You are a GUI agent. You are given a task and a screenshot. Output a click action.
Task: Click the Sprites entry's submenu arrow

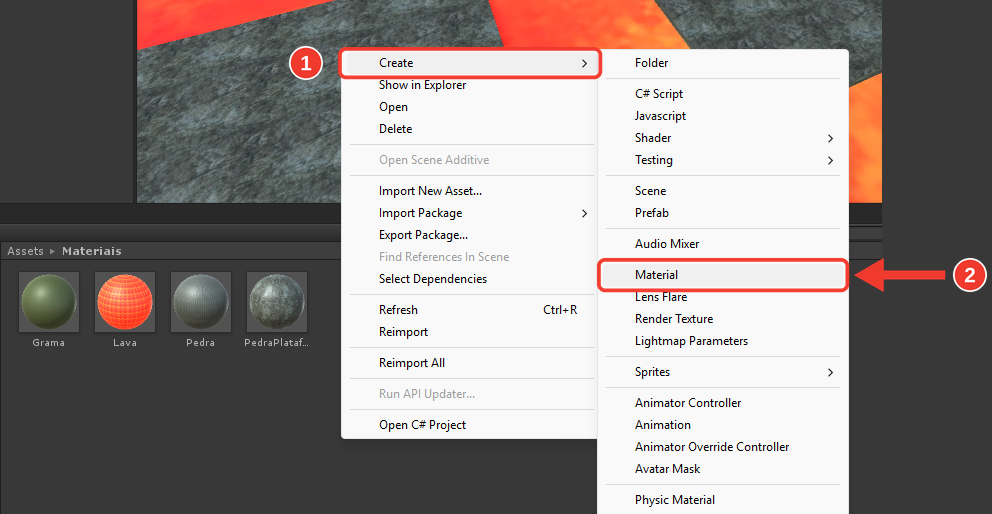pos(830,372)
